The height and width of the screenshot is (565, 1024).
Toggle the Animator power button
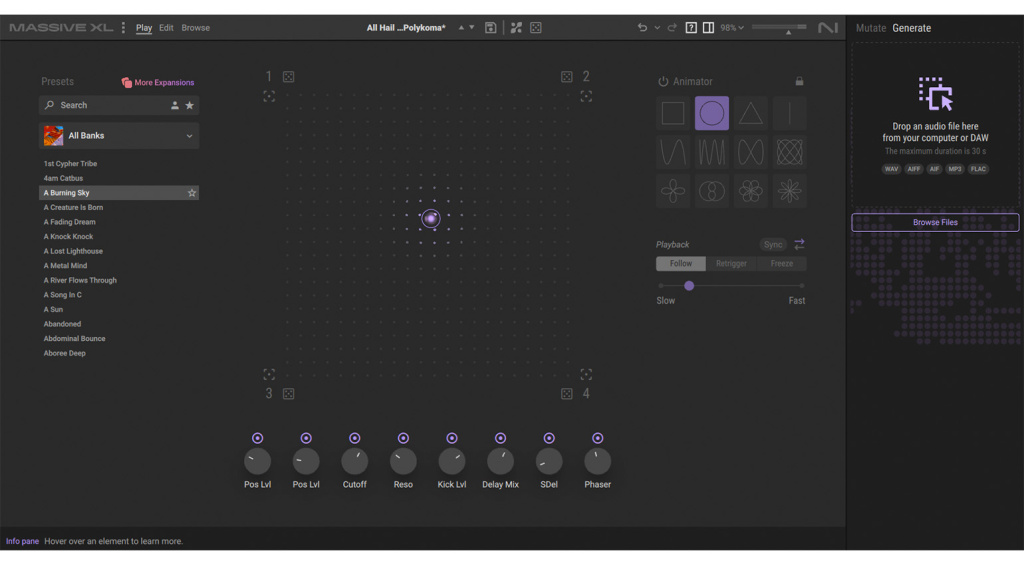click(x=663, y=82)
